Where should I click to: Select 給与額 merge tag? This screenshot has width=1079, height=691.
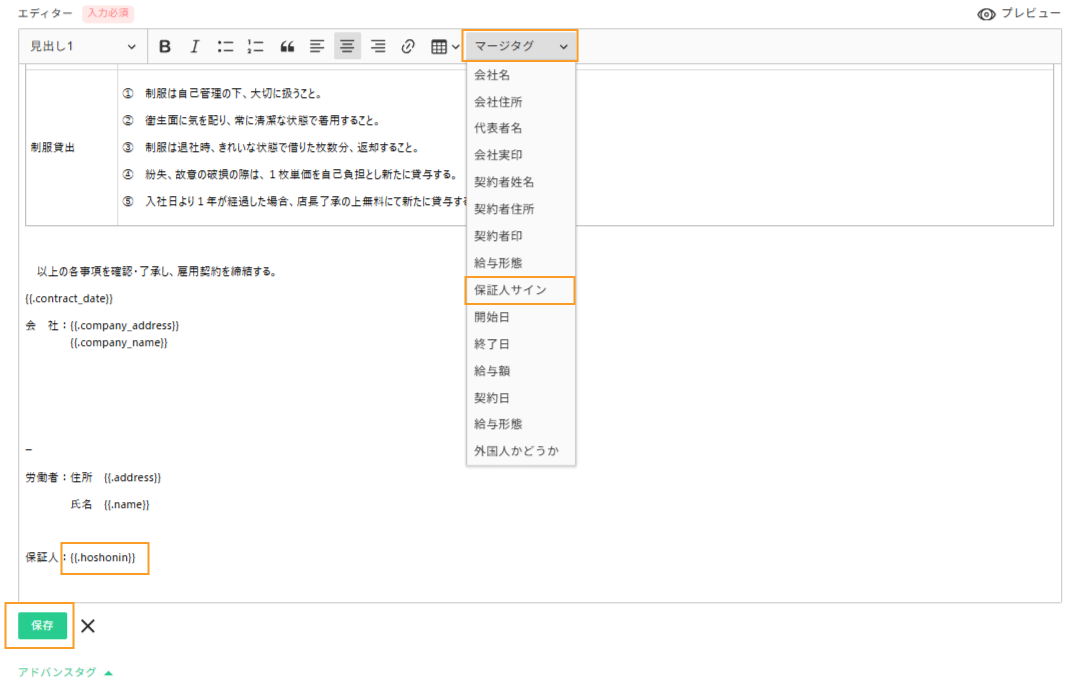coord(521,370)
